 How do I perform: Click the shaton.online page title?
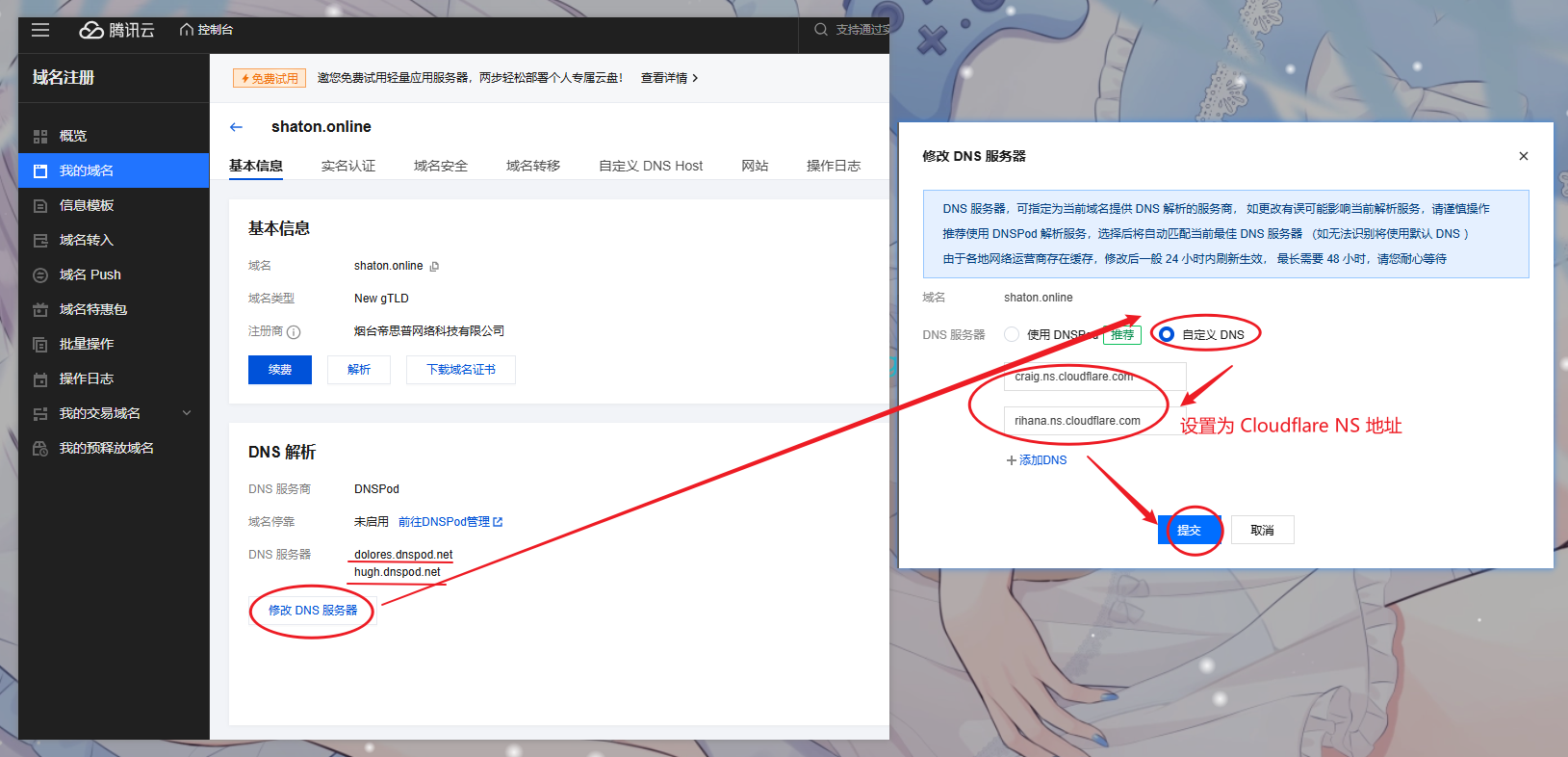[321, 127]
